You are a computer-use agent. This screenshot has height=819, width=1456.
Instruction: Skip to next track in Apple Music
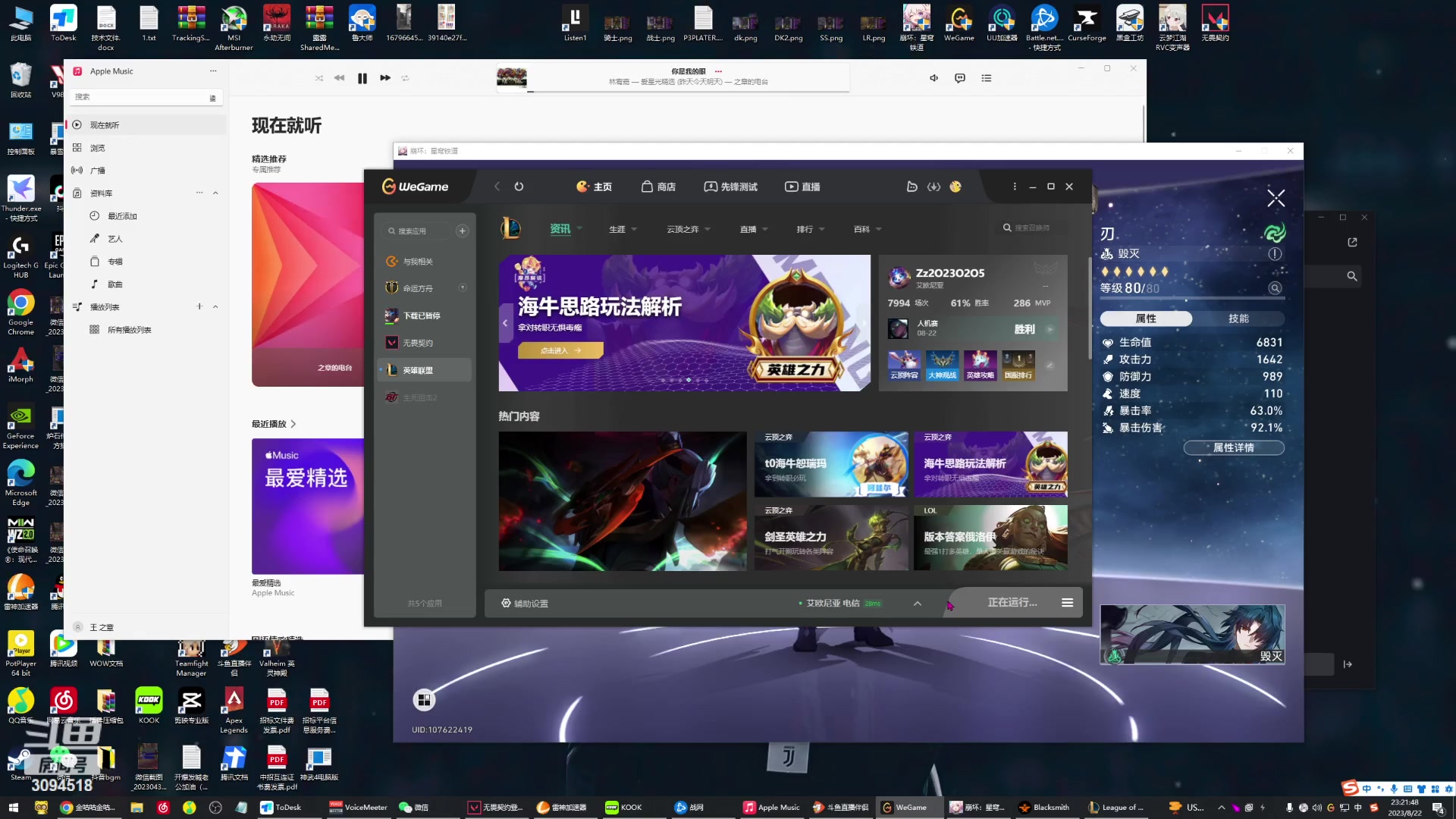point(385,78)
